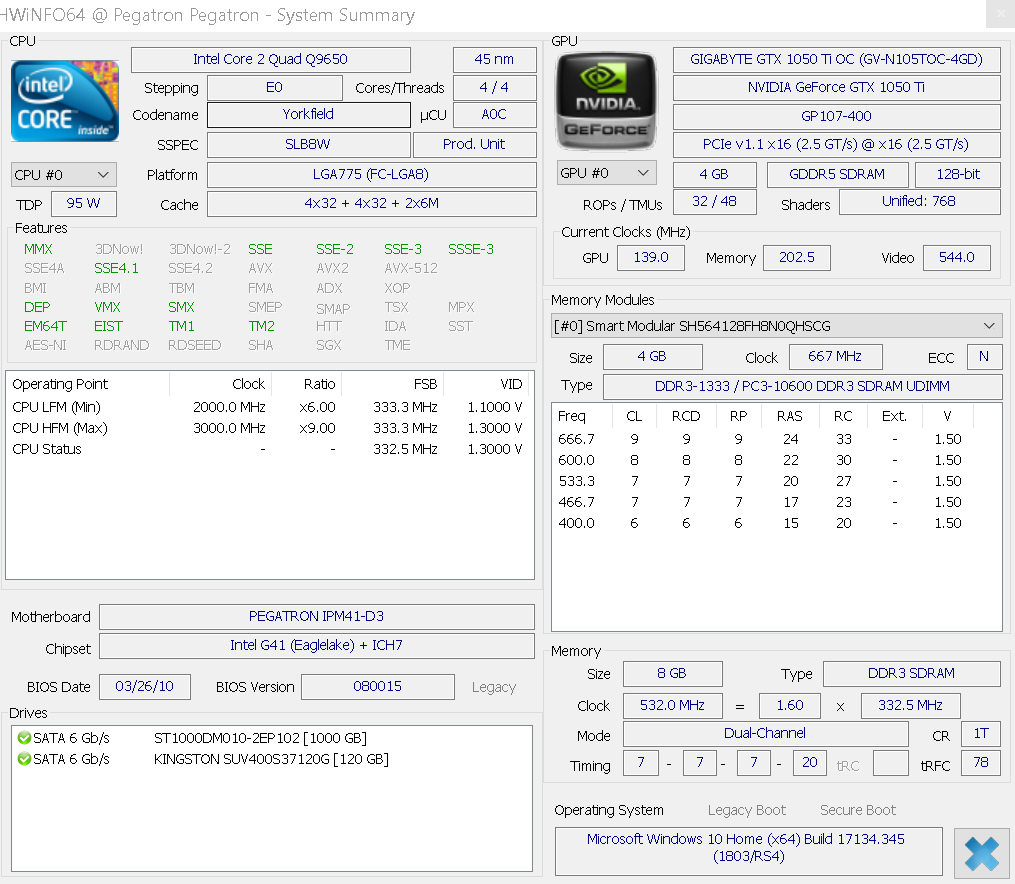Click the 45 nm process value
1015x884 pixels.
(x=495, y=60)
